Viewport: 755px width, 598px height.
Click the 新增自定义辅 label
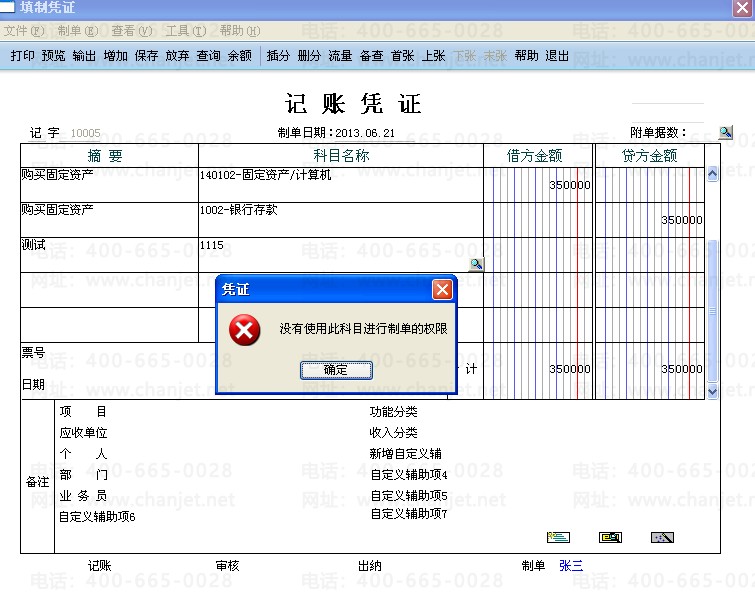pos(405,454)
